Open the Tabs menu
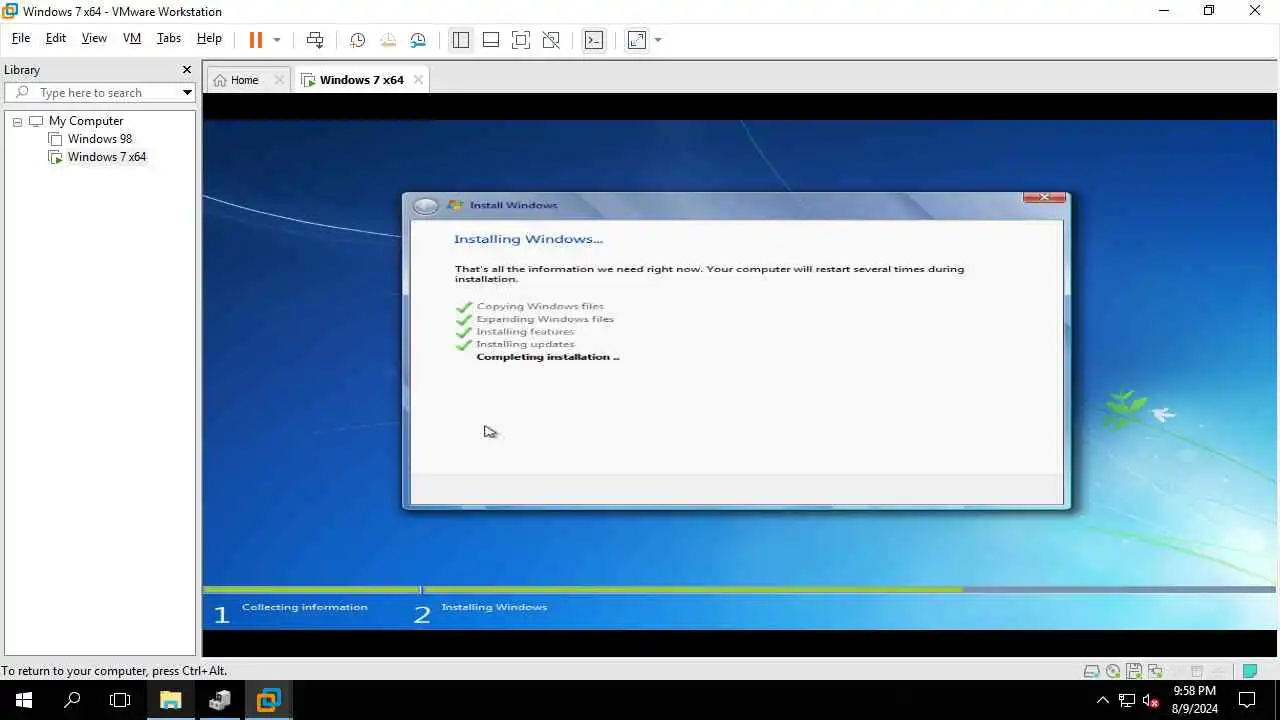The height and width of the screenshot is (720, 1280). coord(169,38)
